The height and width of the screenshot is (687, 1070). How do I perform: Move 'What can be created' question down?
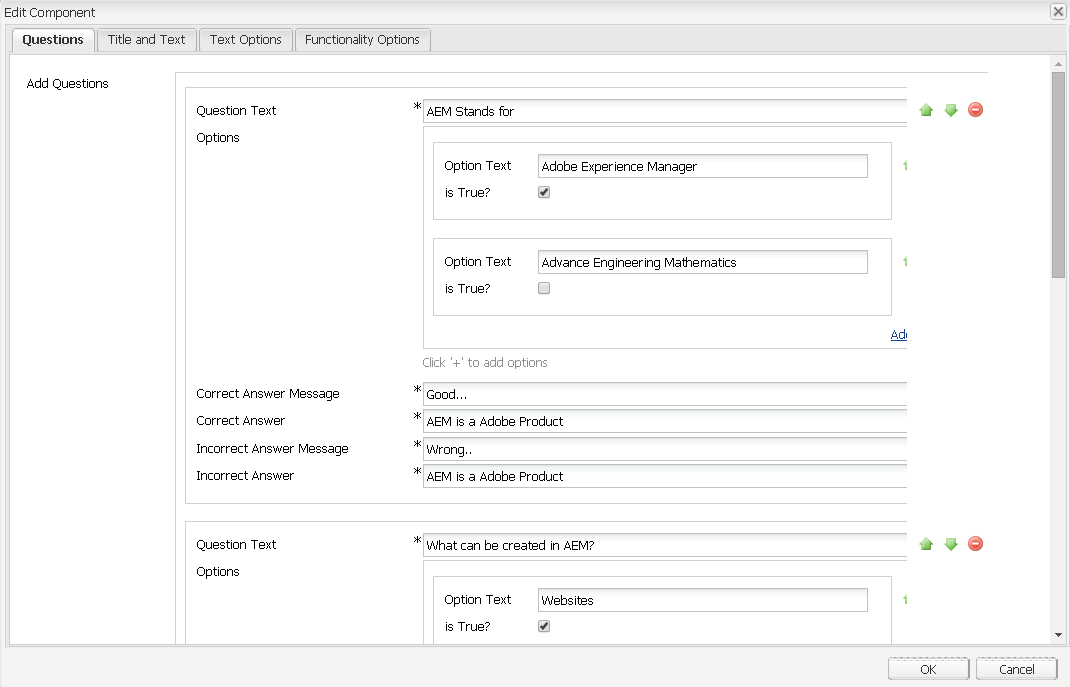coord(951,544)
